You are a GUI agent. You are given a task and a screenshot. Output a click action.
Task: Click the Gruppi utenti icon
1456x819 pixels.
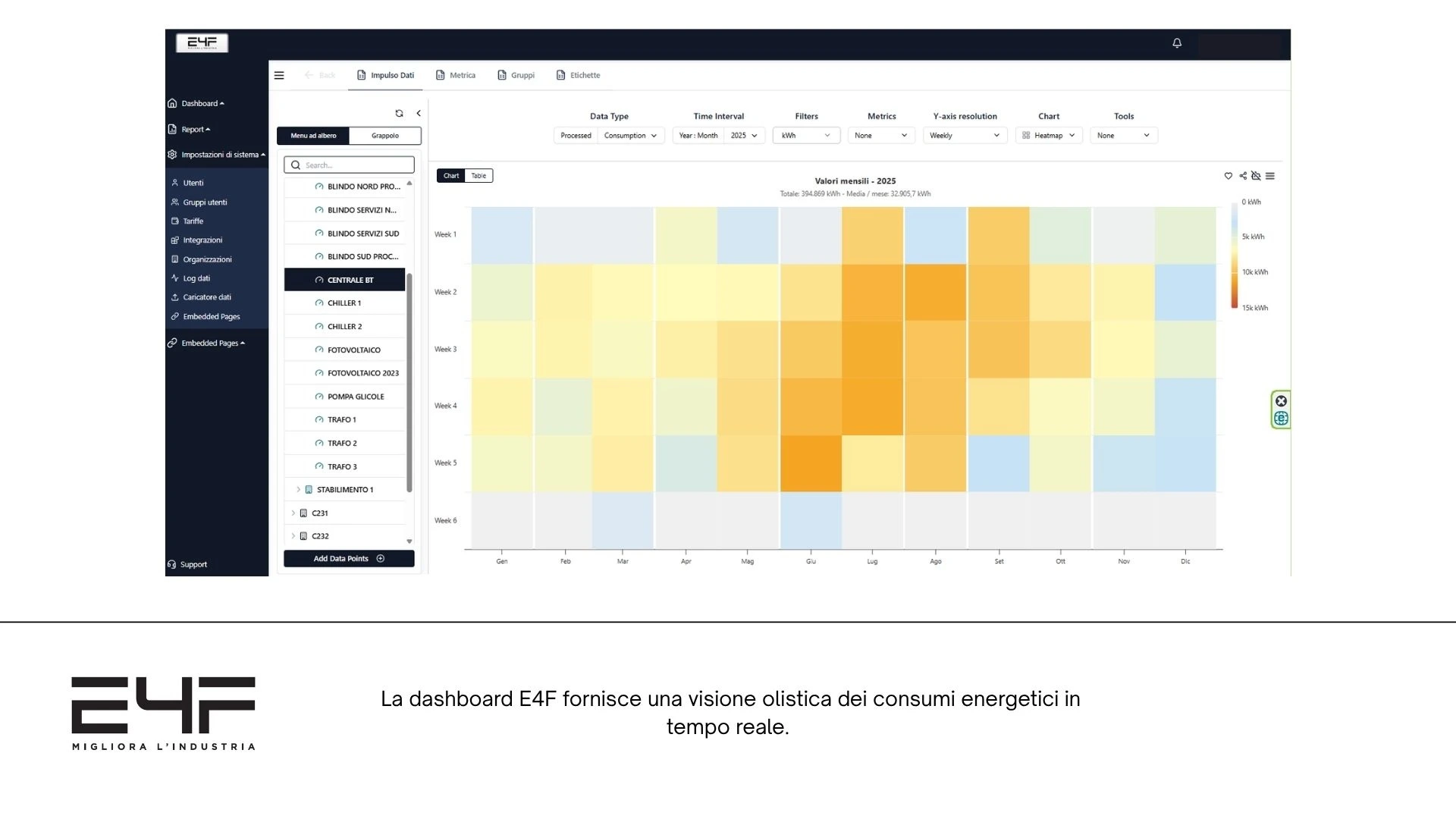click(x=175, y=202)
